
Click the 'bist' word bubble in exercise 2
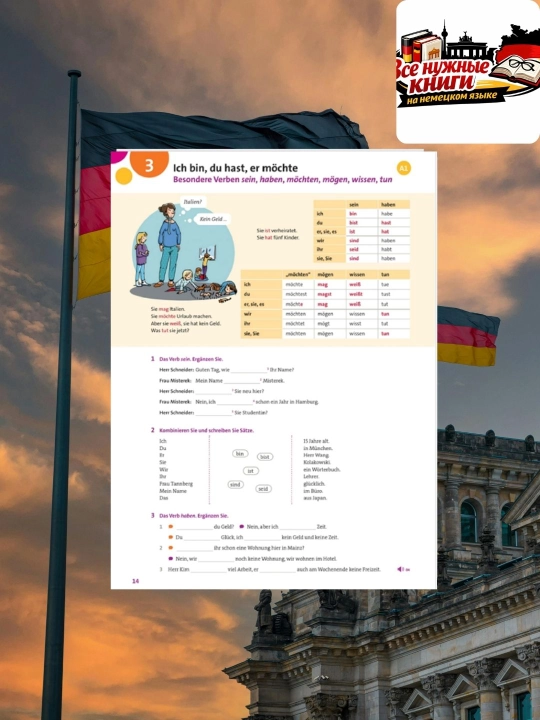(x=265, y=457)
